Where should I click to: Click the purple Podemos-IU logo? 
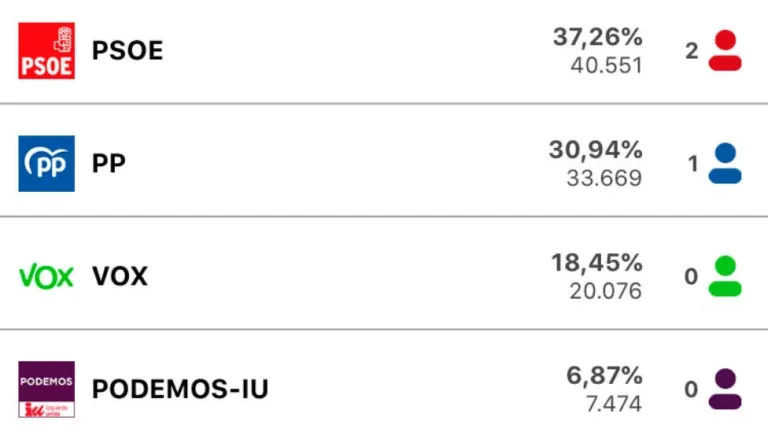pos(46,389)
